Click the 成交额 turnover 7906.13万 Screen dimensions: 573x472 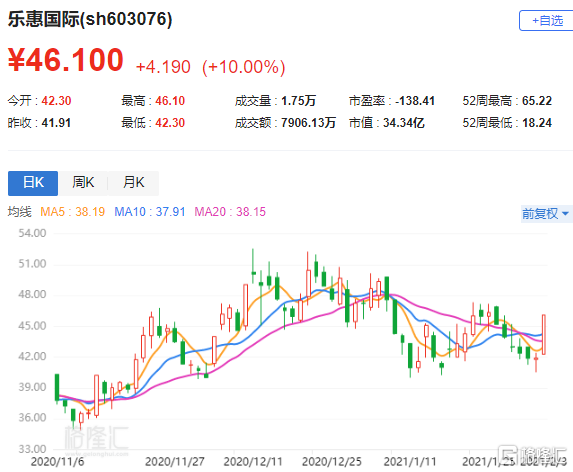click(x=308, y=123)
